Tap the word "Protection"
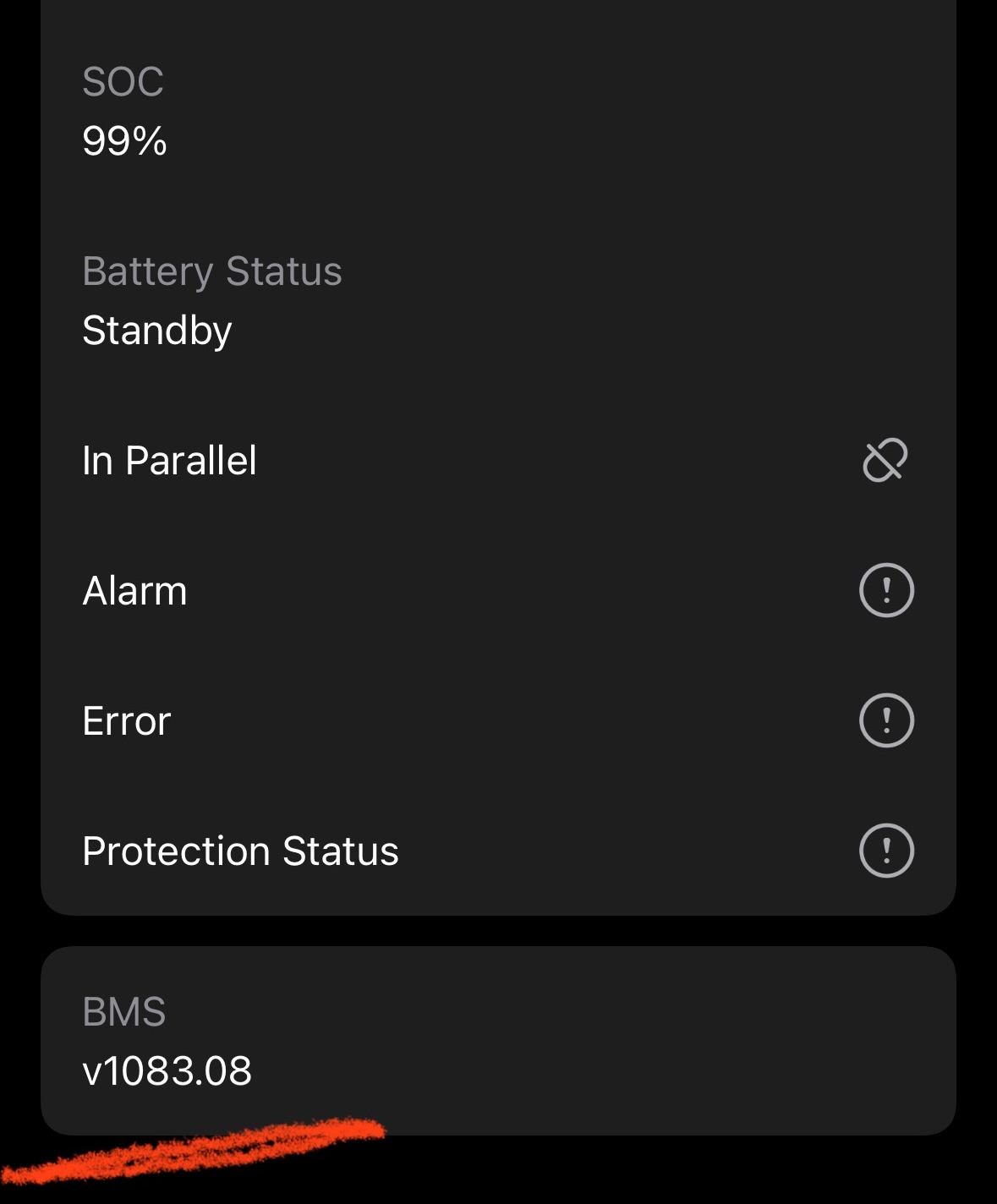Image resolution: width=997 pixels, height=1204 pixels. coord(177,851)
